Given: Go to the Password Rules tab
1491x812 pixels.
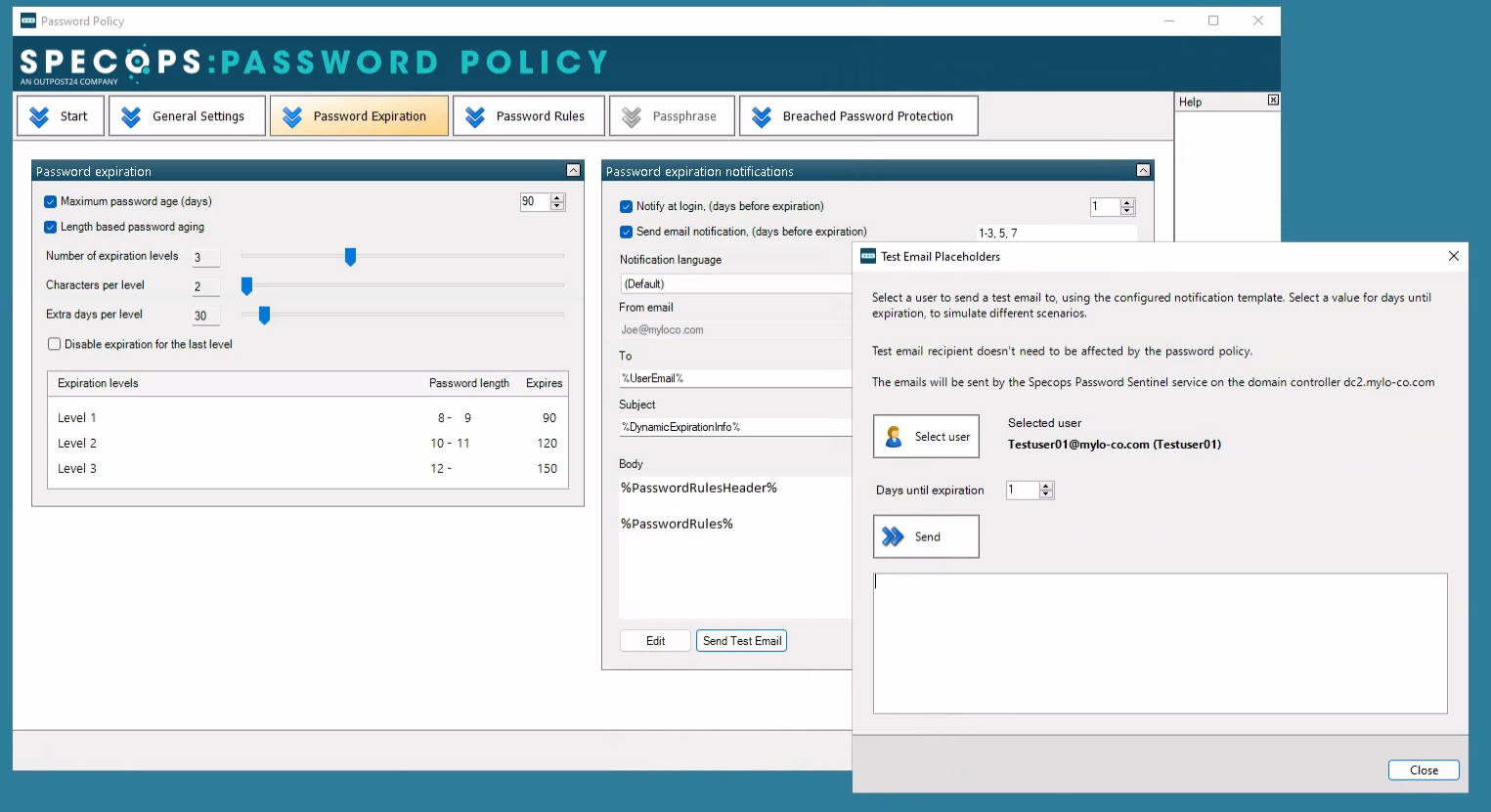Looking at the screenshot, I should pos(529,116).
